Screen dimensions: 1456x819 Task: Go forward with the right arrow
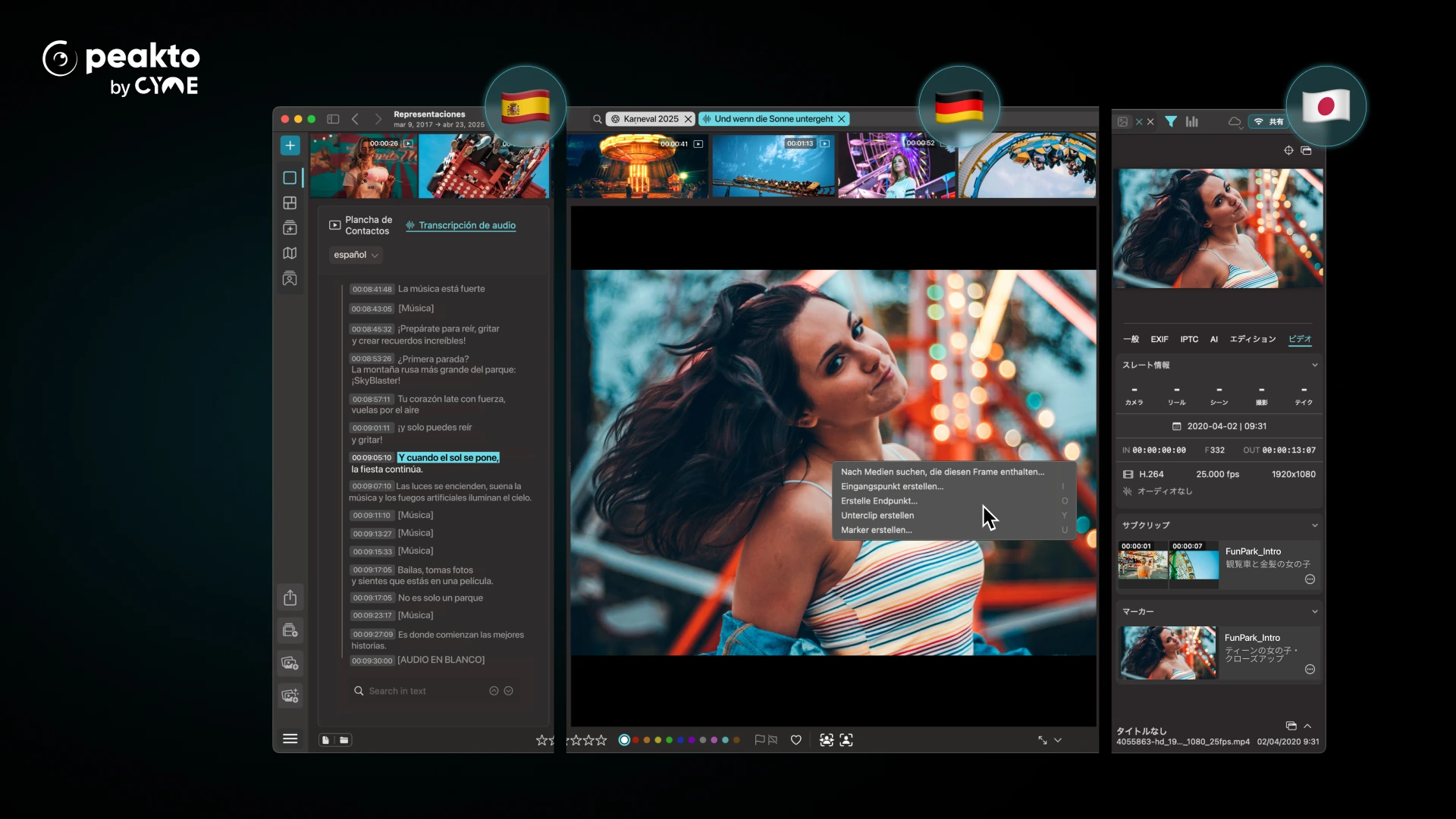(378, 119)
